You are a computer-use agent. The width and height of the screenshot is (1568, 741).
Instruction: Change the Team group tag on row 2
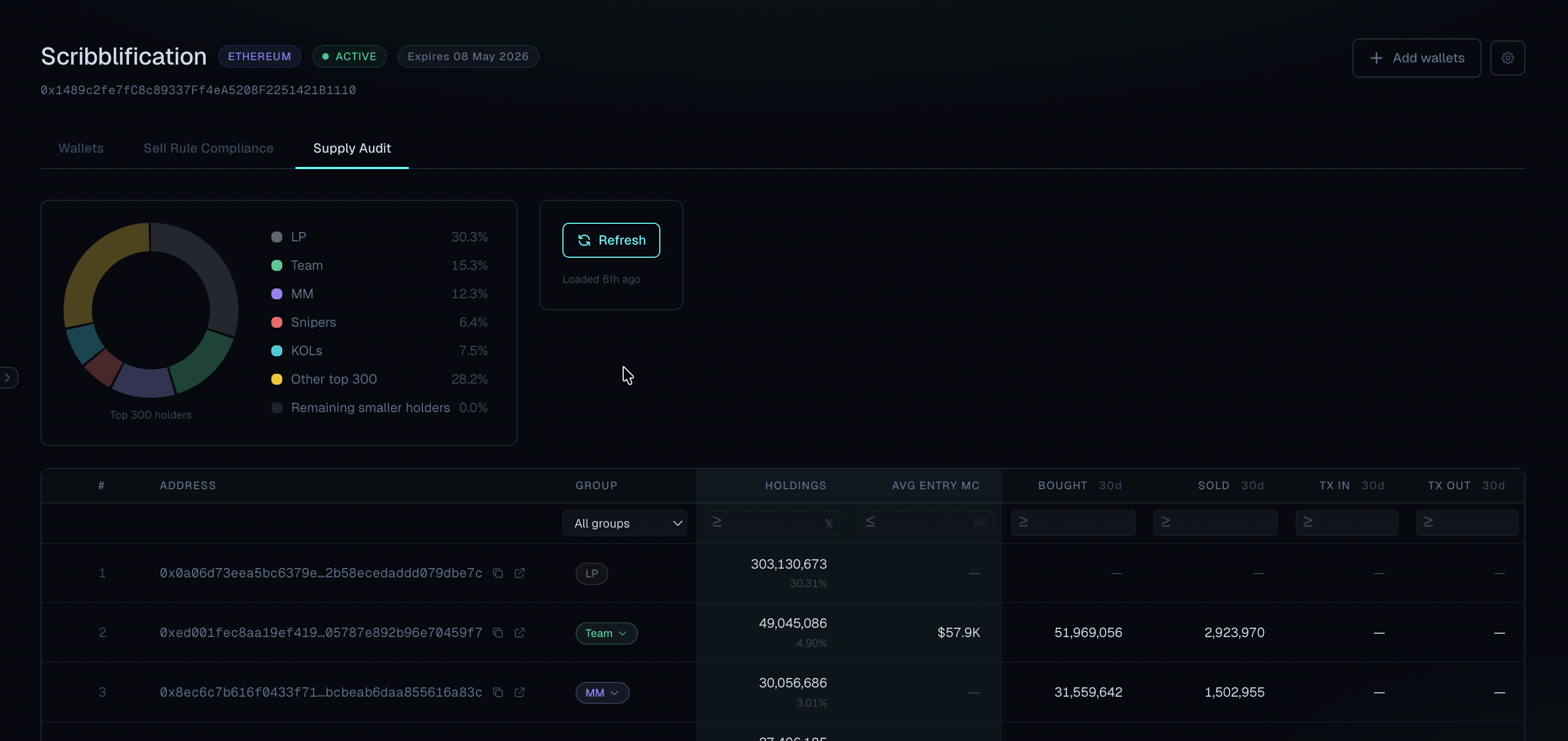[606, 633]
